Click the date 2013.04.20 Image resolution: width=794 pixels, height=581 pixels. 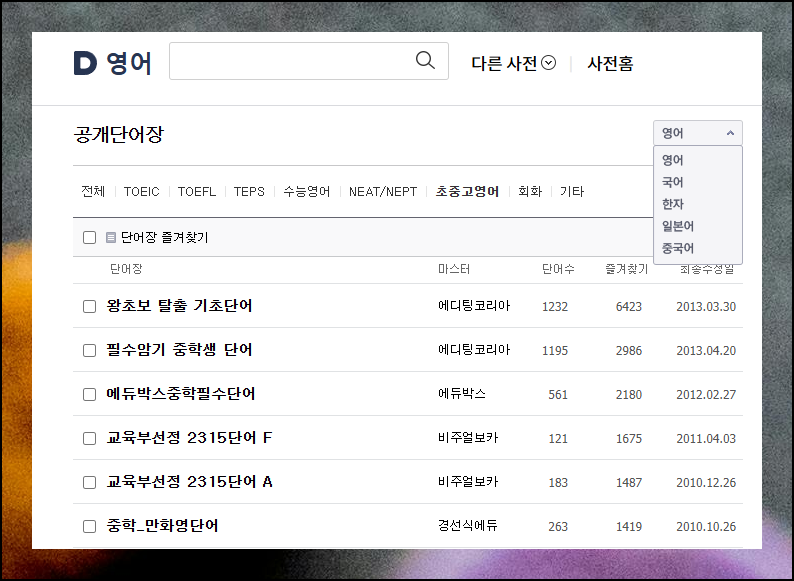[706, 351]
